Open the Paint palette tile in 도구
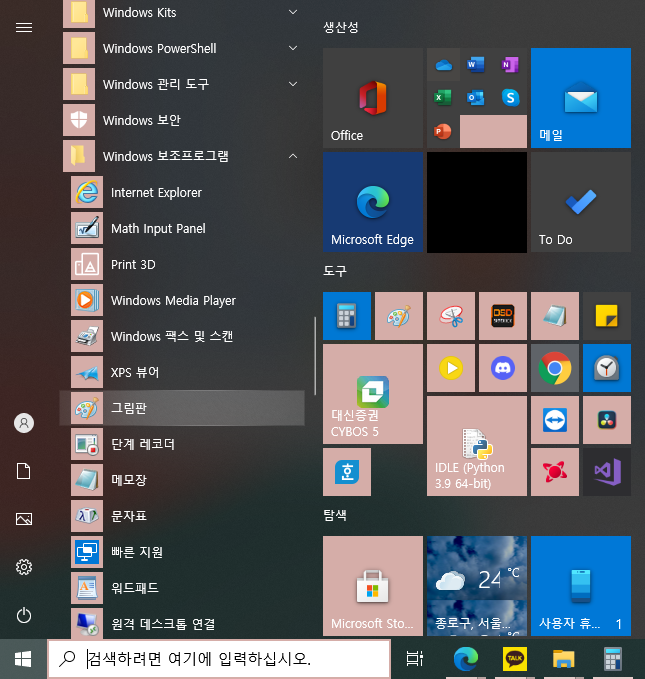The image size is (645, 679). (x=399, y=316)
